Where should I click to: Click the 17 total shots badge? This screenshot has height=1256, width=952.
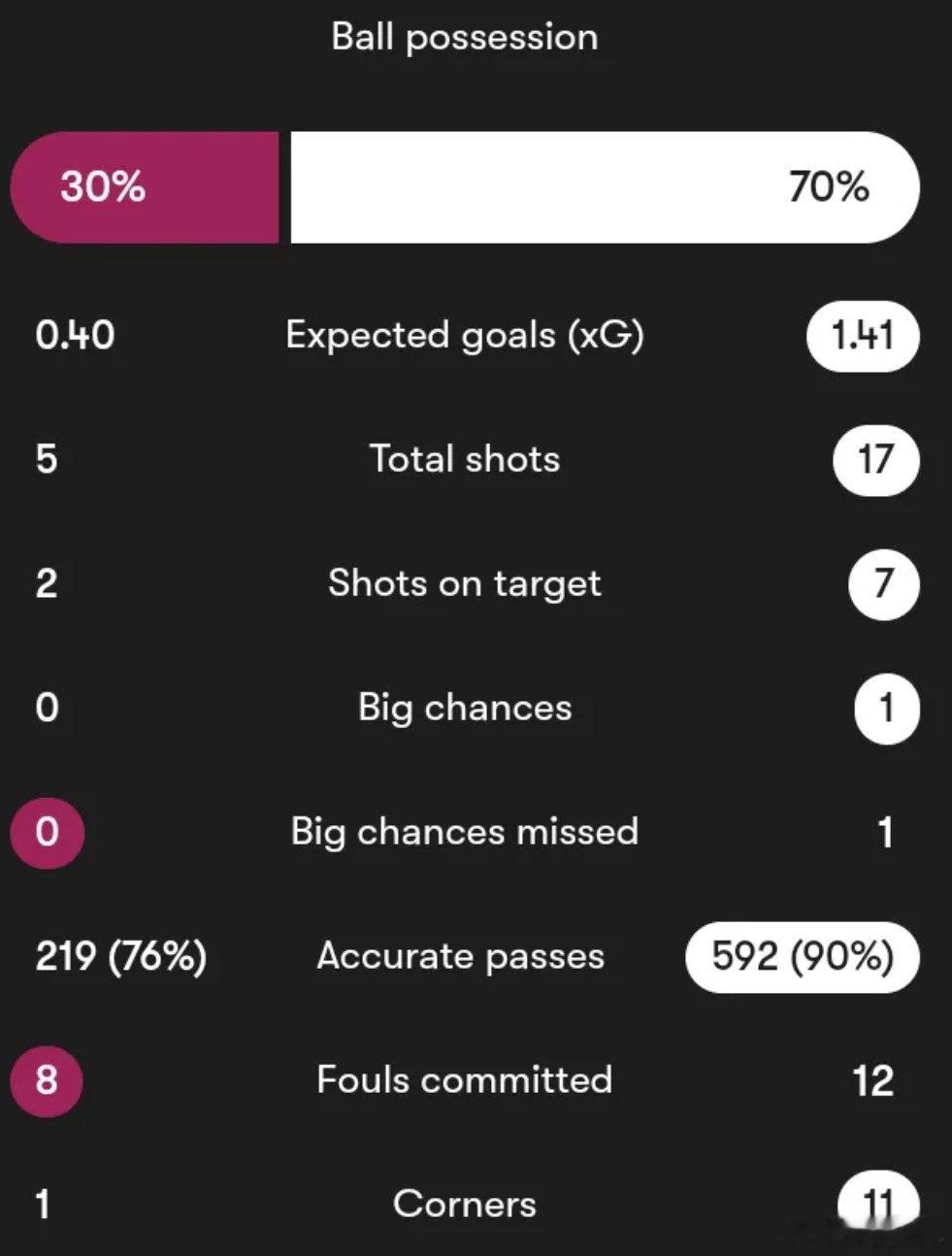pos(875,459)
